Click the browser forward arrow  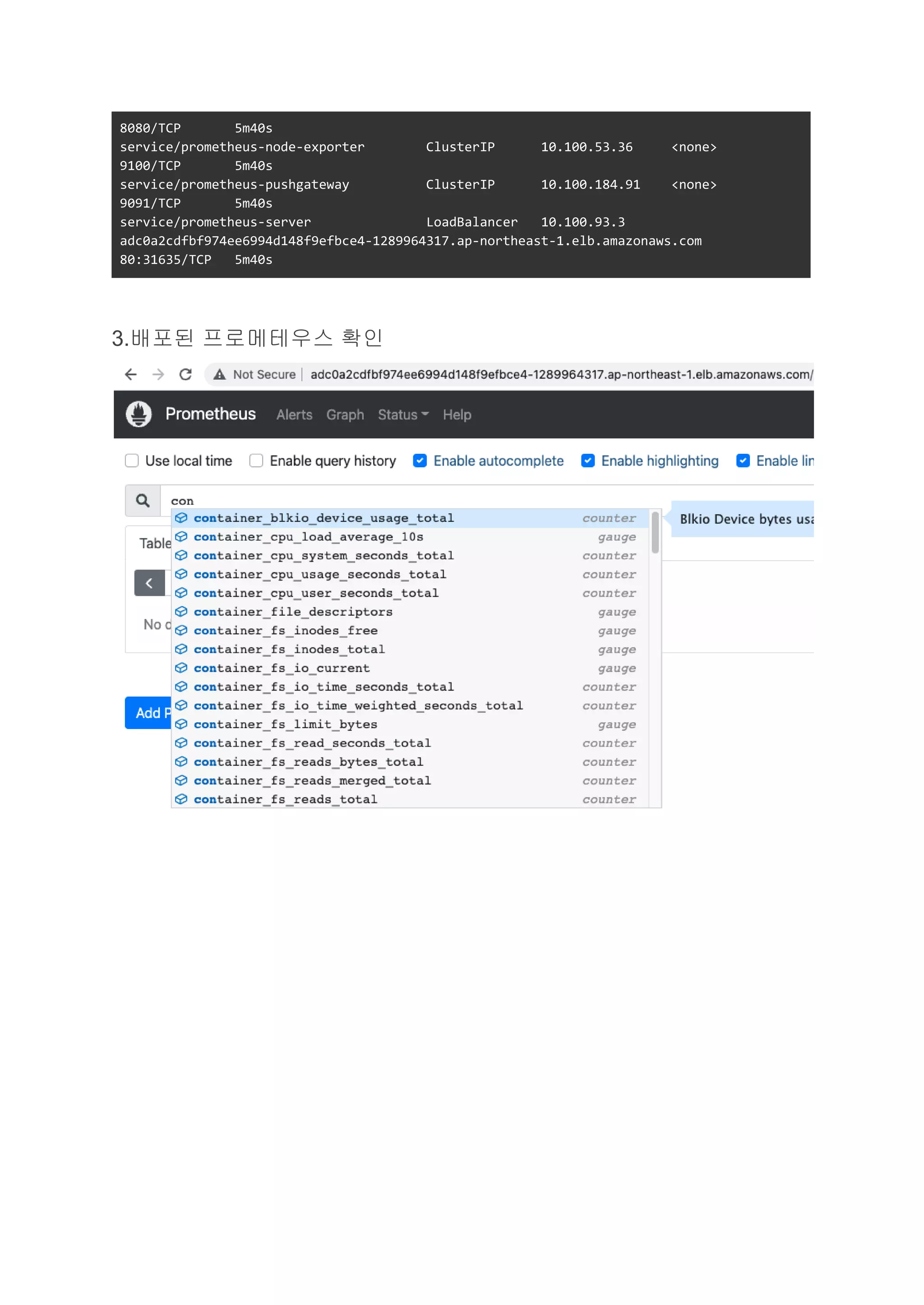coord(158,374)
